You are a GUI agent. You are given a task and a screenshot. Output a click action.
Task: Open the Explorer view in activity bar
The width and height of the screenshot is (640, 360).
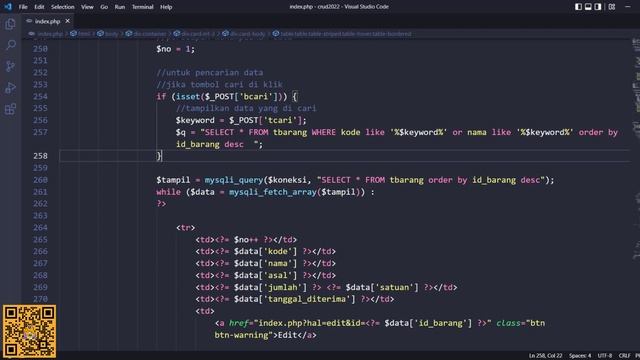(10, 24)
